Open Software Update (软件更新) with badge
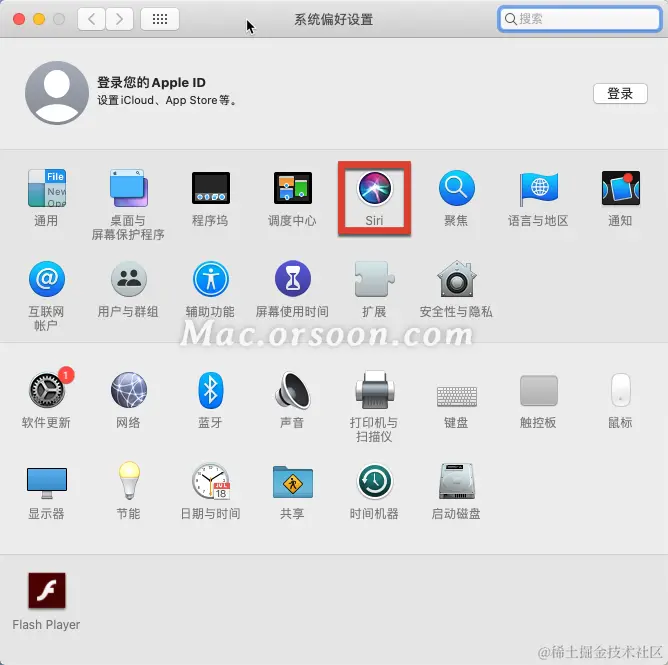 pos(48,389)
